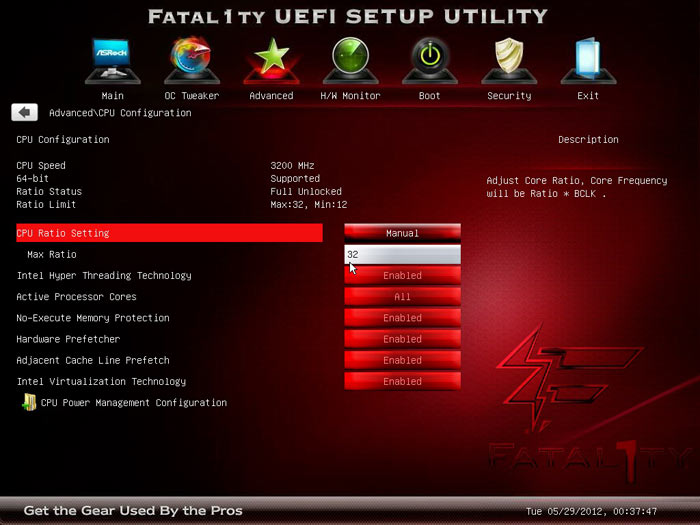This screenshot has height=525, width=700.
Task: Toggle Intel Hyper Threading Technology Enabled value
Action: (402, 275)
